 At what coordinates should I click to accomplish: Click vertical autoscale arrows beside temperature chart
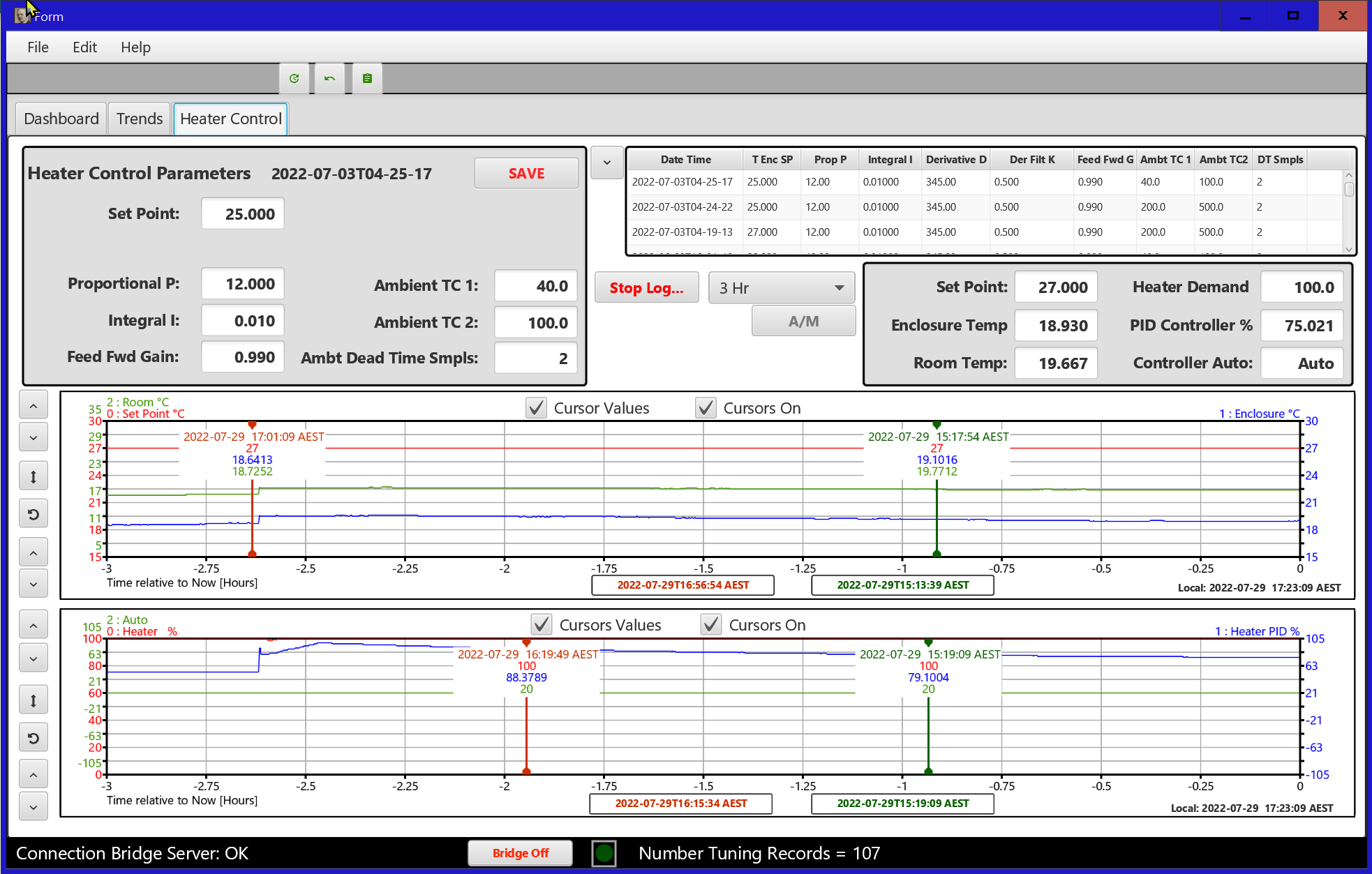point(33,477)
